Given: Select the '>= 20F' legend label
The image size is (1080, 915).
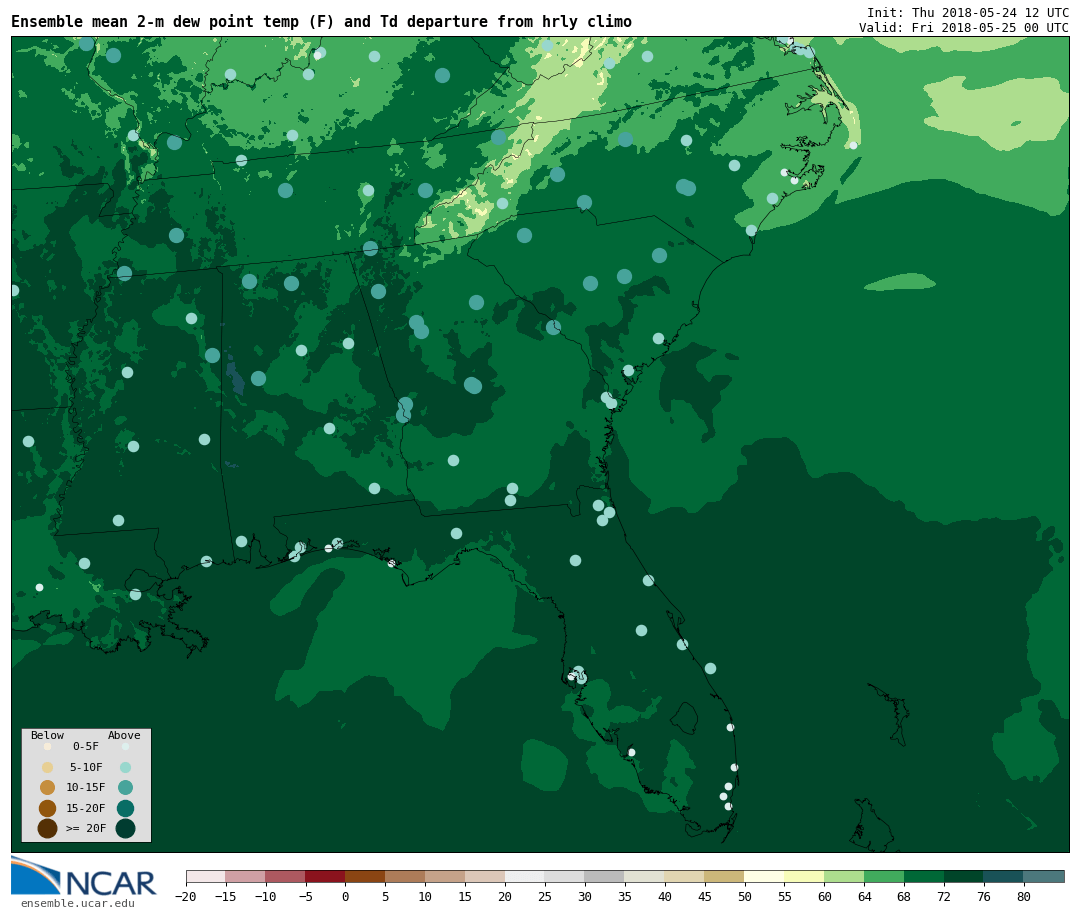Looking at the screenshot, I should click(86, 828).
